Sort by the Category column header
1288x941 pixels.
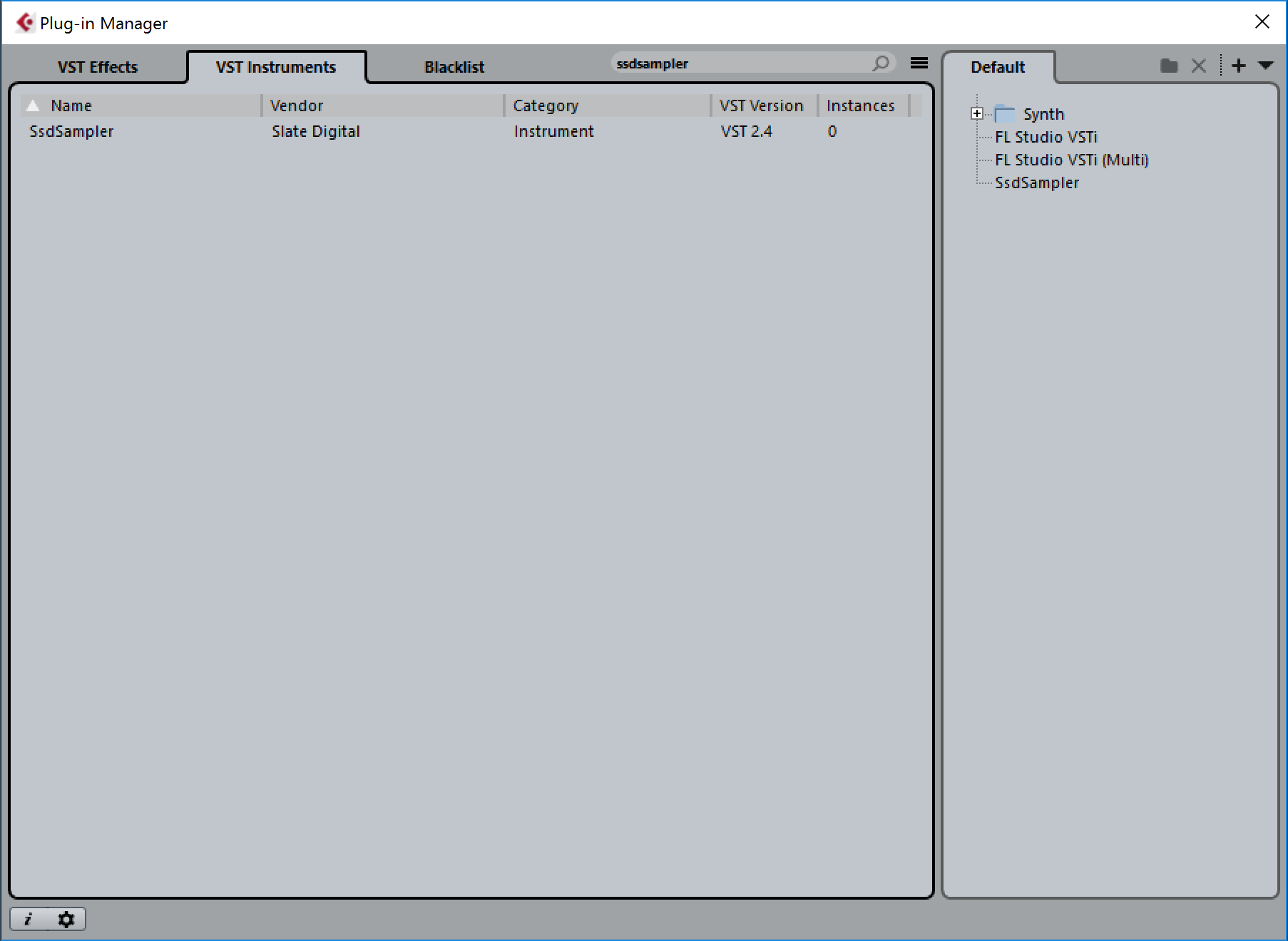click(x=608, y=106)
